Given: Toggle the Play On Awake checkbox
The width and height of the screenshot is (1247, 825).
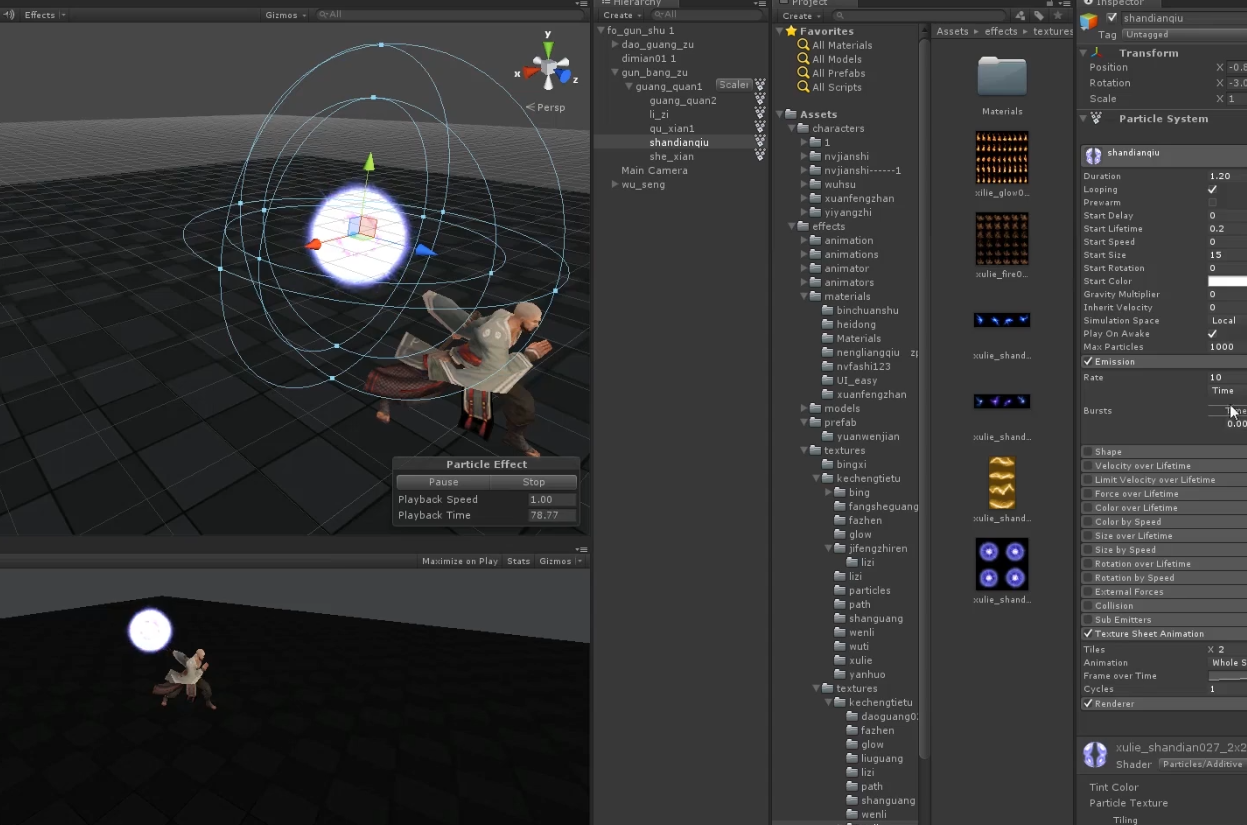Looking at the screenshot, I should (x=1213, y=333).
